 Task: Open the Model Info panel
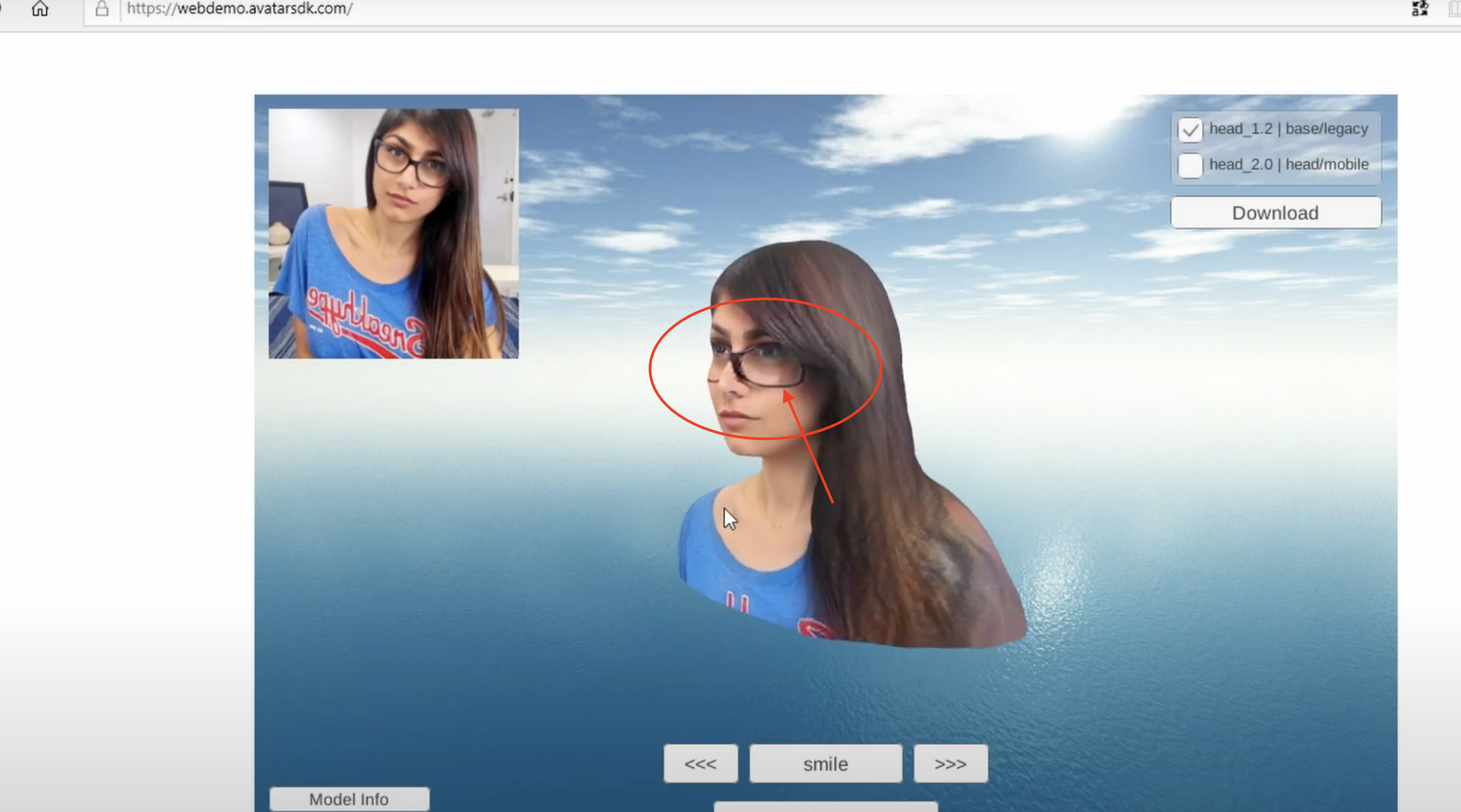point(349,799)
